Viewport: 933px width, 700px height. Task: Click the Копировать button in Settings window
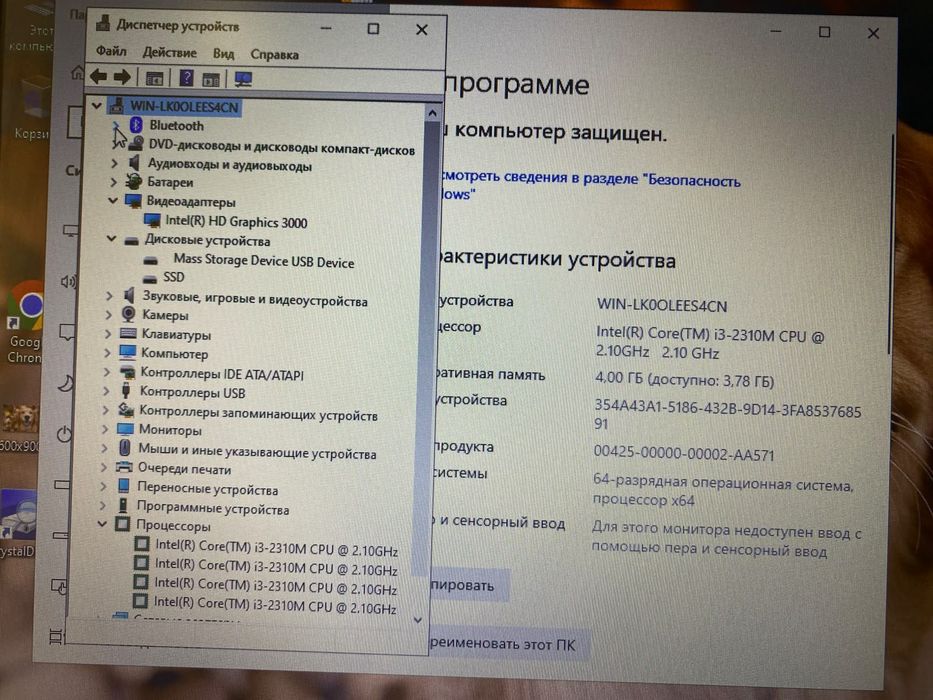(x=469, y=585)
